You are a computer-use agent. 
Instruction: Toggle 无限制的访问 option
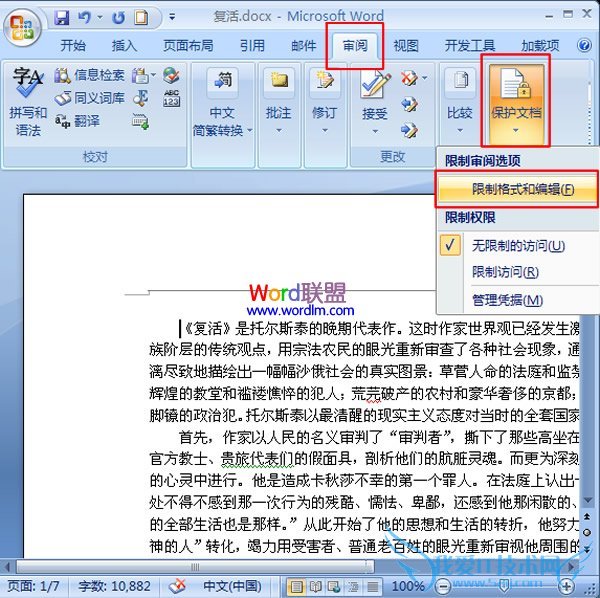(518, 246)
